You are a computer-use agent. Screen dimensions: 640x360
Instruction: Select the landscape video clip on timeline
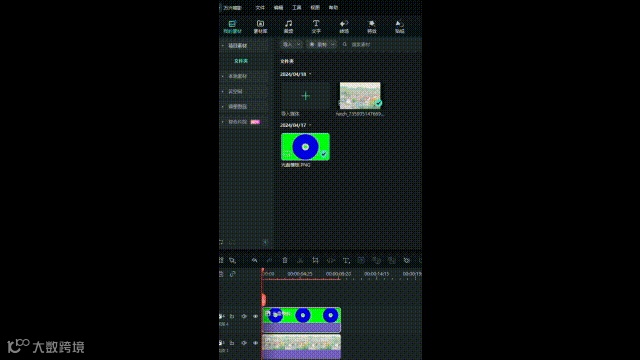pyautogui.click(x=302, y=347)
